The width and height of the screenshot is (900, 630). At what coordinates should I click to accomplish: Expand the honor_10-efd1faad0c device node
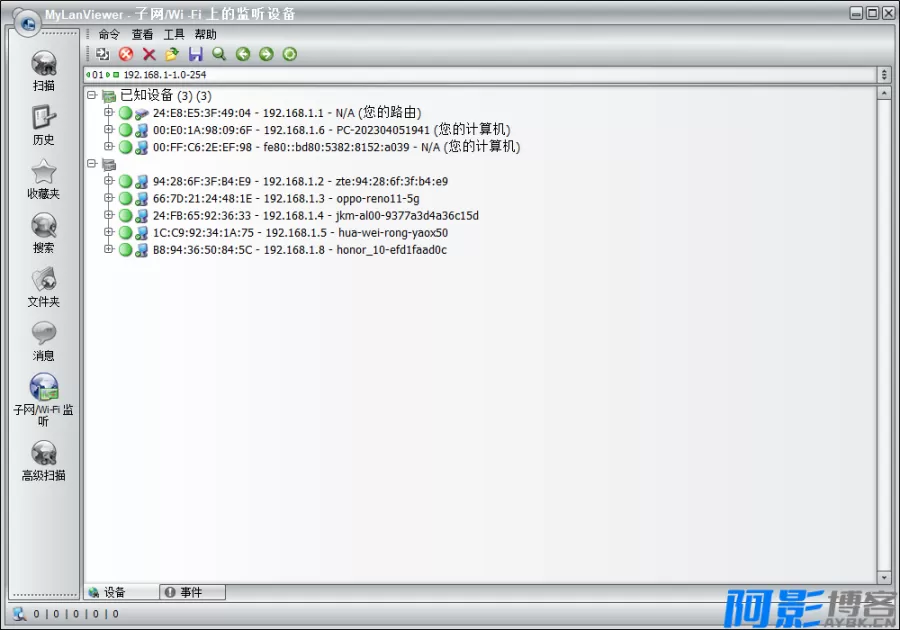tap(108, 250)
